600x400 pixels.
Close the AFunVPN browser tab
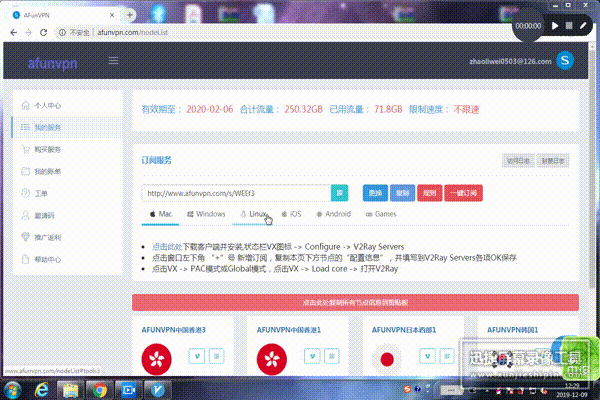(112, 15)
